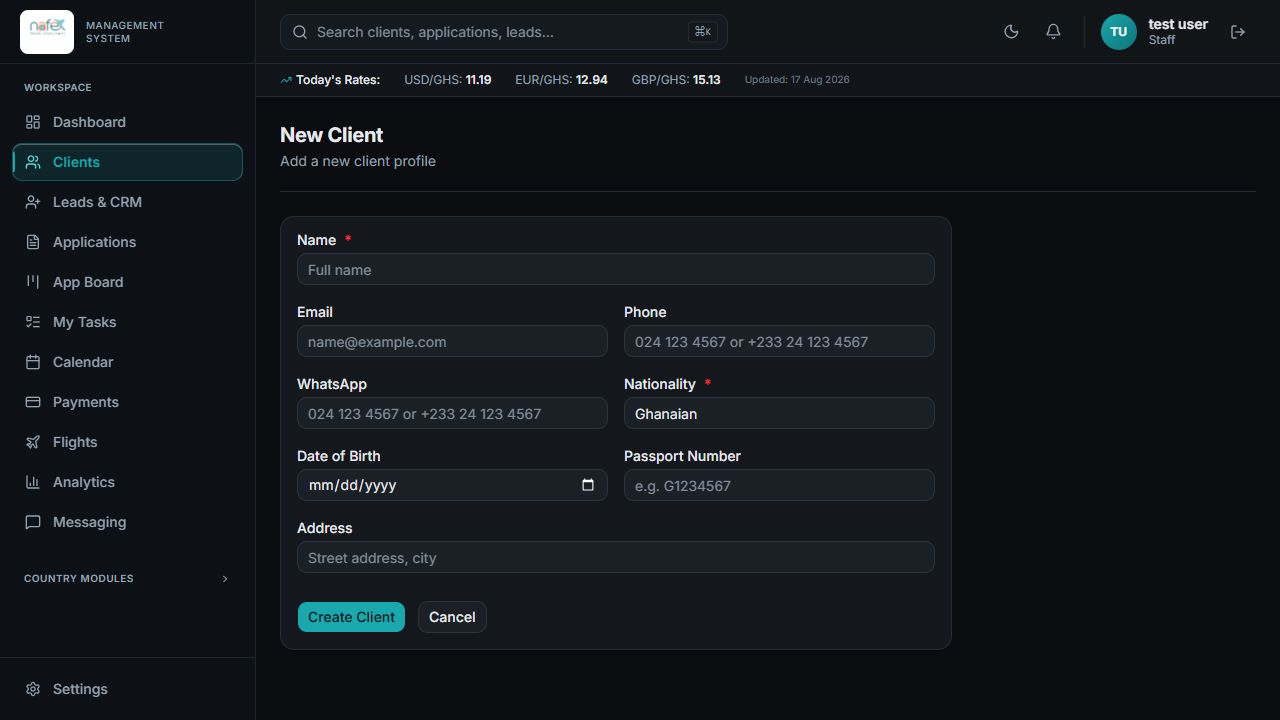The width and height of the screenshot is (1280, 720).
Task: Open the Date of Birth calendar picker
Action: point(588,485)
